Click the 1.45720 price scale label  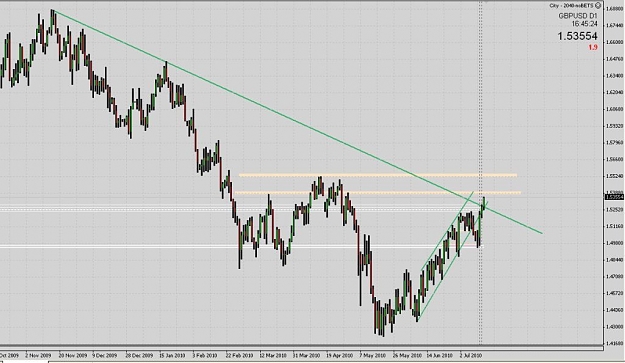point(614,293)
